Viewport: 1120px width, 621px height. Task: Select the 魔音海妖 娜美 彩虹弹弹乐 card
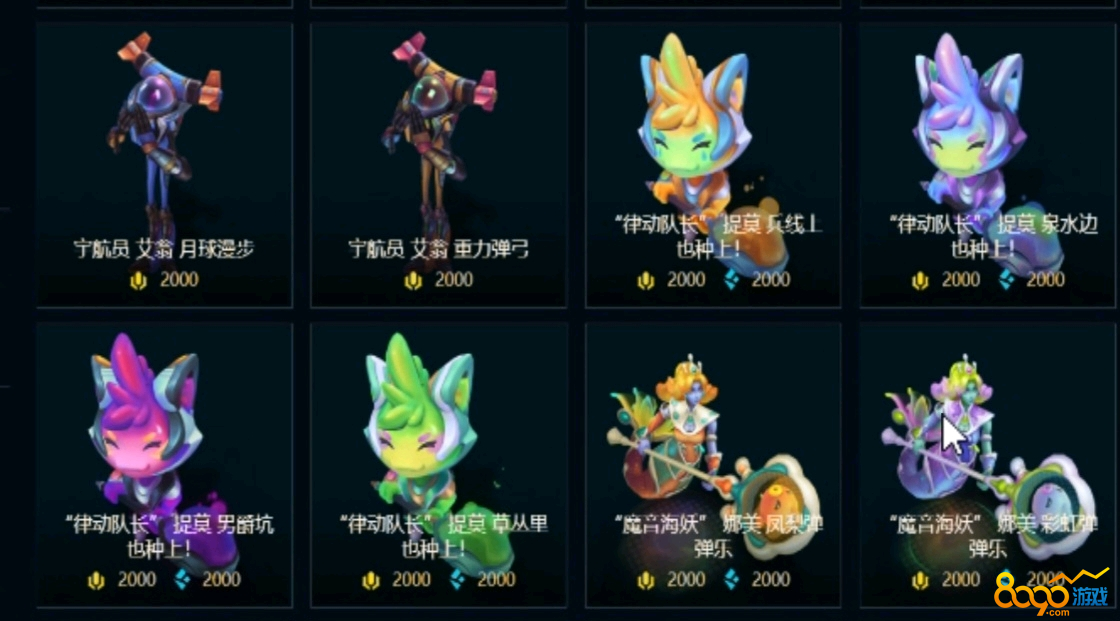[x=988, y=465]
